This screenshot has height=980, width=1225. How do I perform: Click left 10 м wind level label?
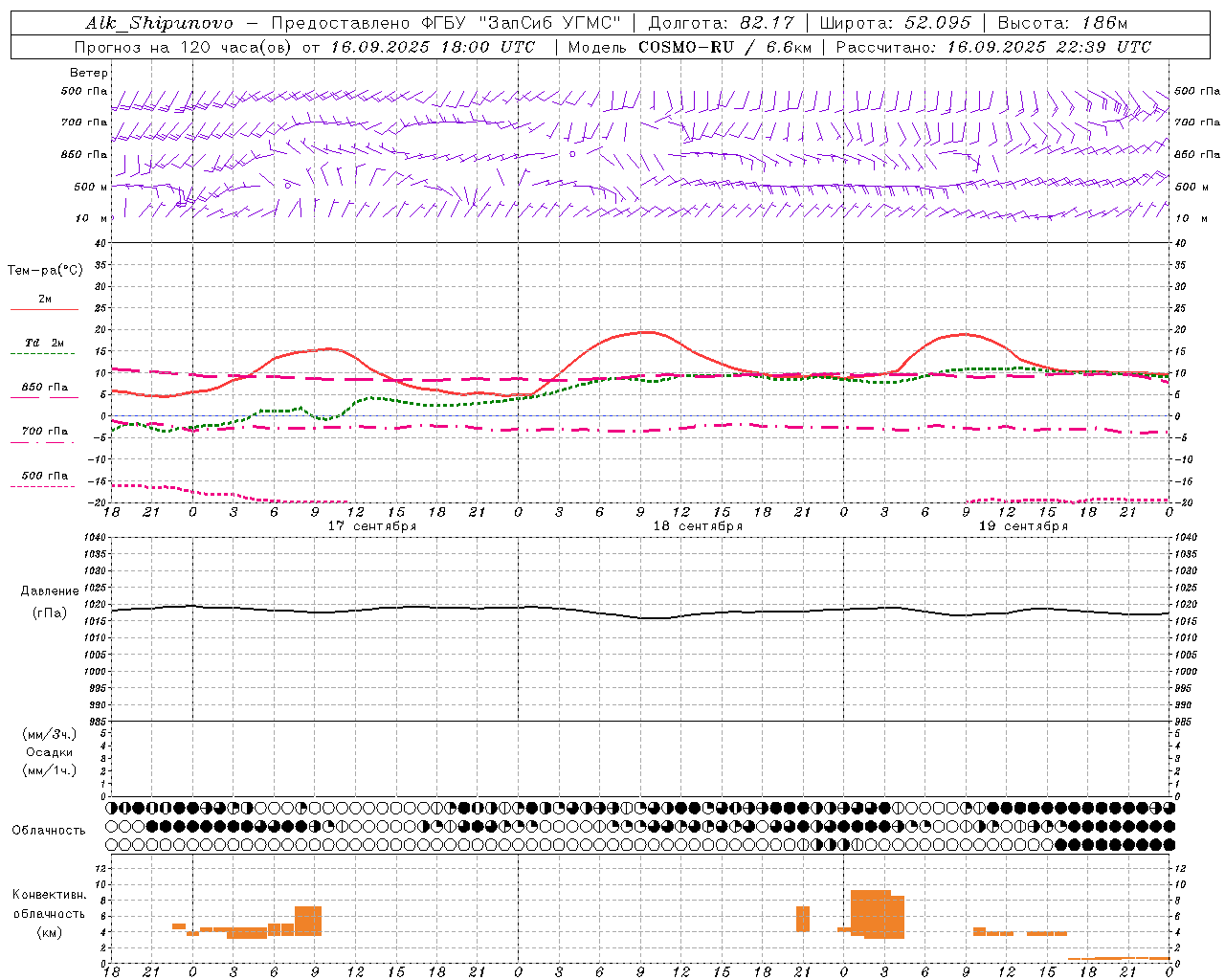pos(91,218)
